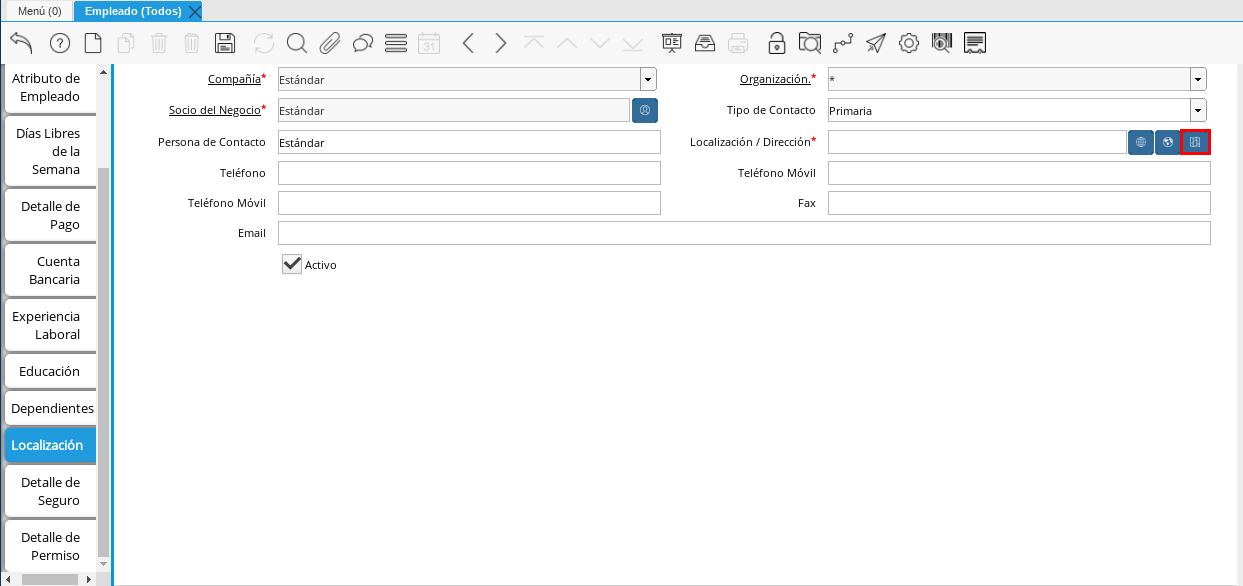Open the chat speech bubbles icon
The width and height of the screenshot is (1243, 586).
[363, 43]
